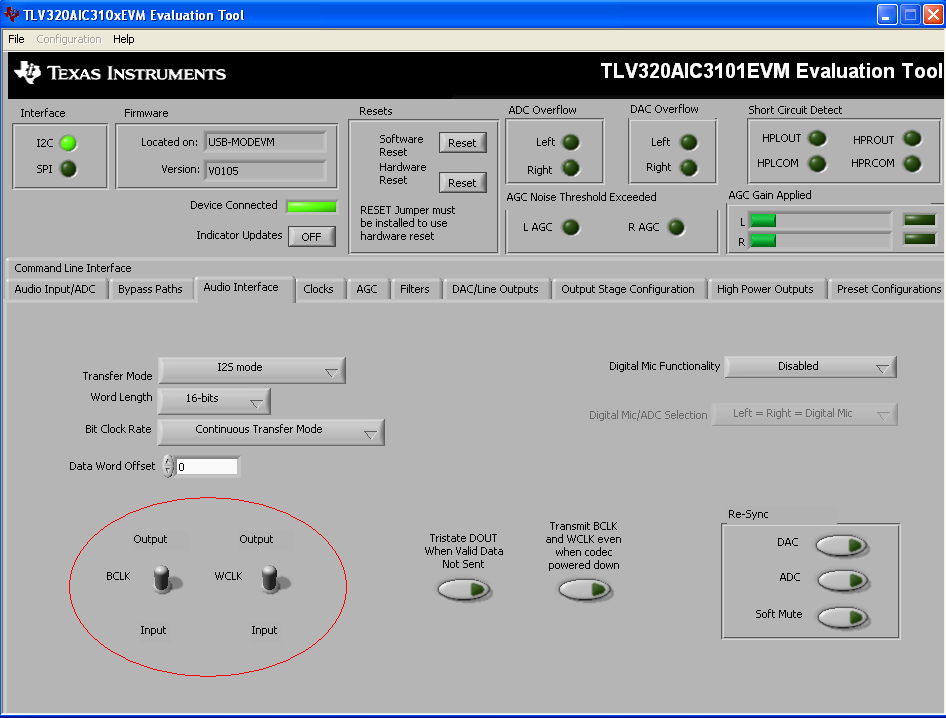Switch to the AGC tab
Screen dimensions: 946x718
[367, 289]
